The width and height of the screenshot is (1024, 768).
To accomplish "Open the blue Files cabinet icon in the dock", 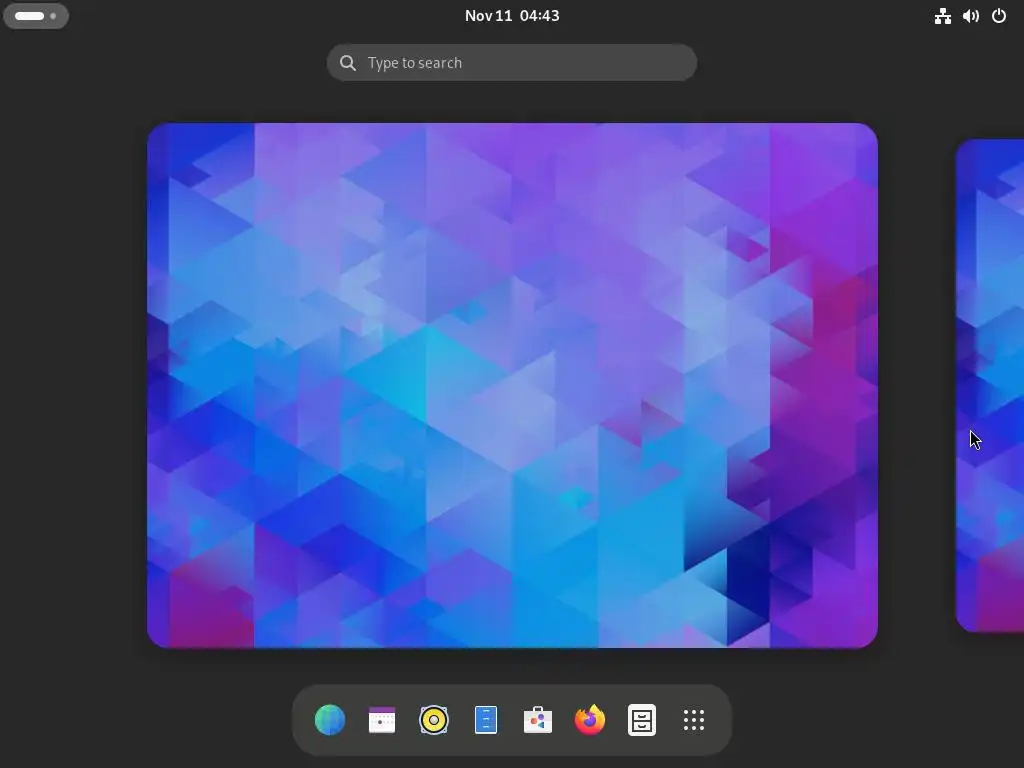I will click(486, 720).
